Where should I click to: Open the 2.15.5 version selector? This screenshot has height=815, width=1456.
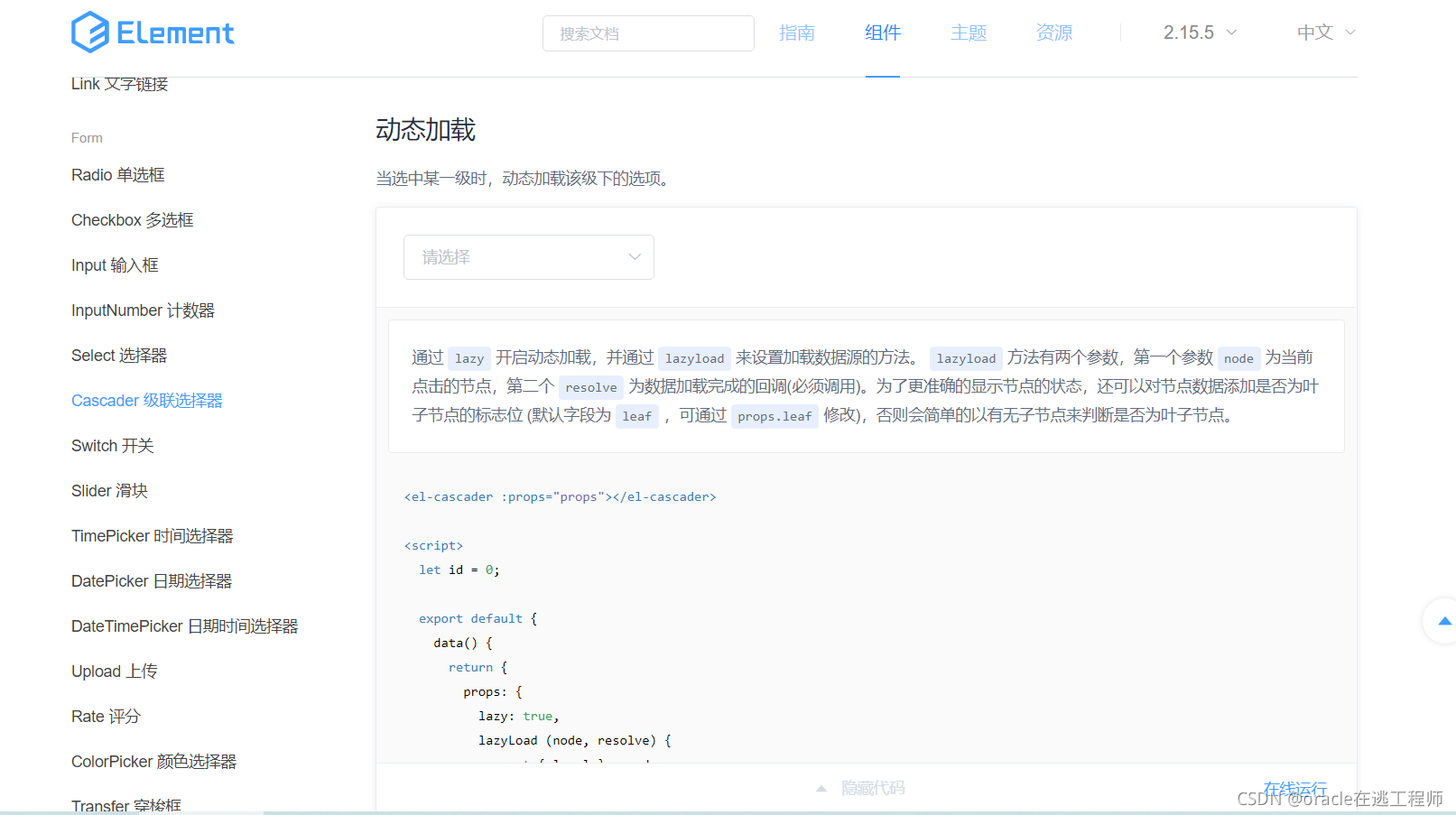tap(1186, 32)
